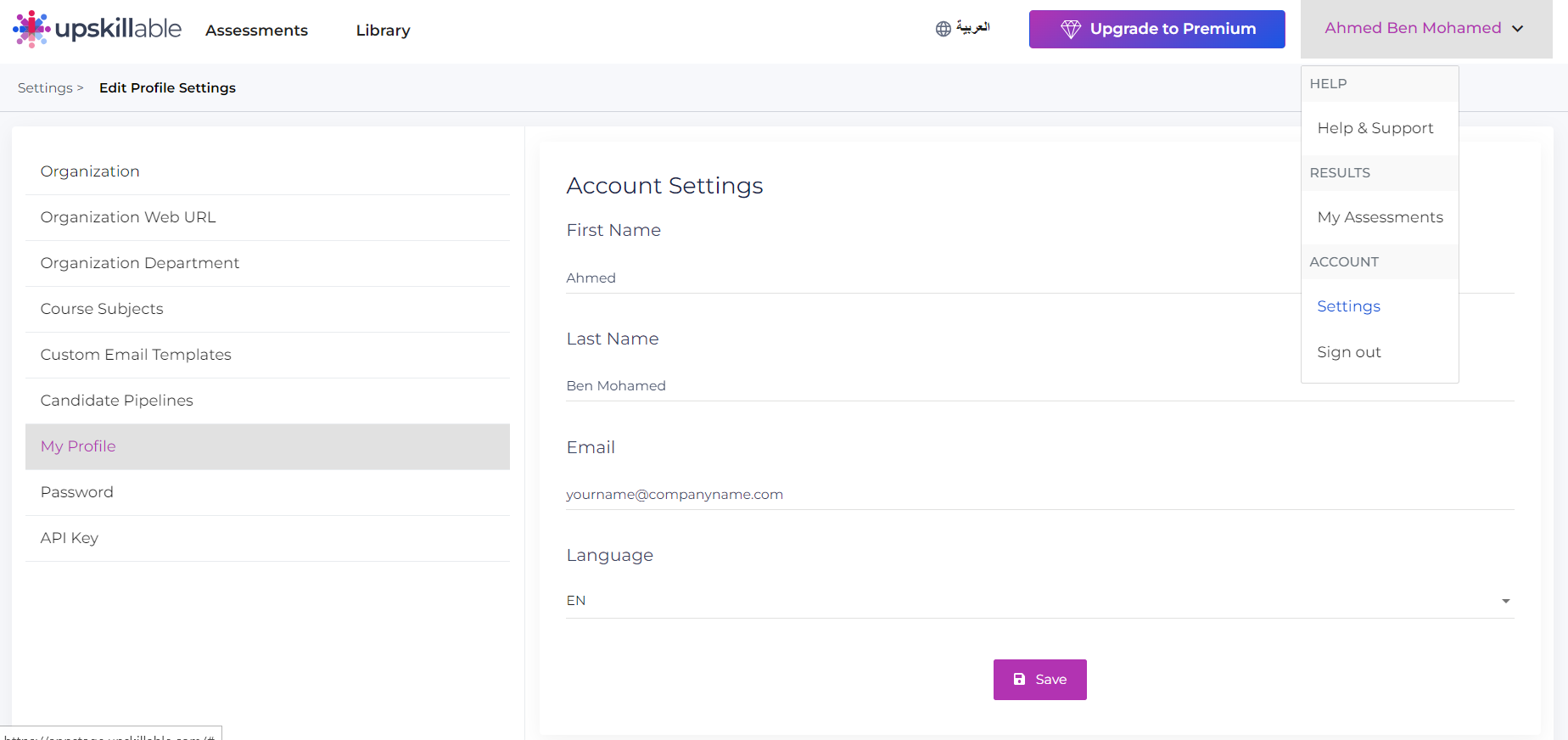The image size is (1568, 740).
Task: Open Course Subjects section
Action: pos(267,310)
